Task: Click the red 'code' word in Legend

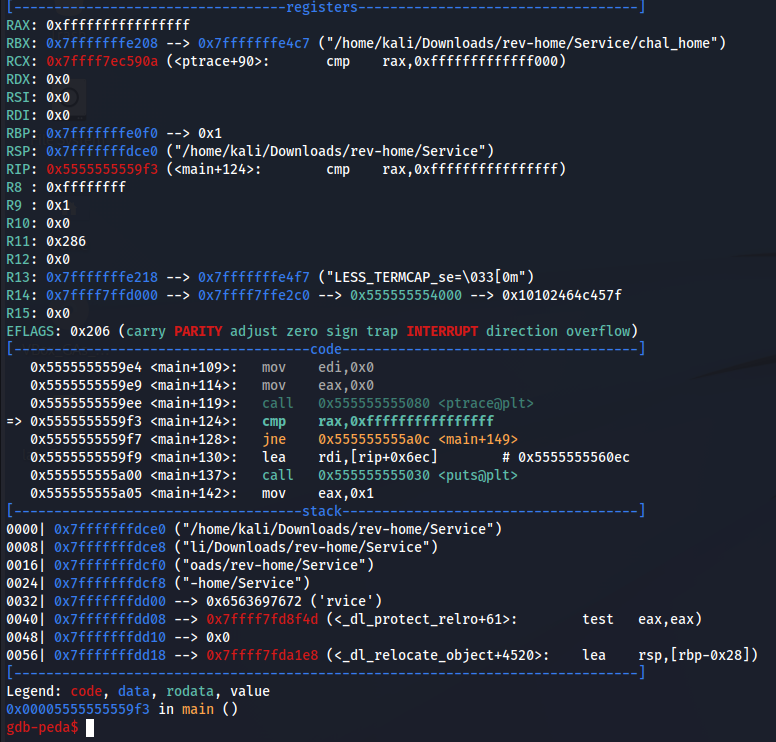Action: tap(86, 691)
